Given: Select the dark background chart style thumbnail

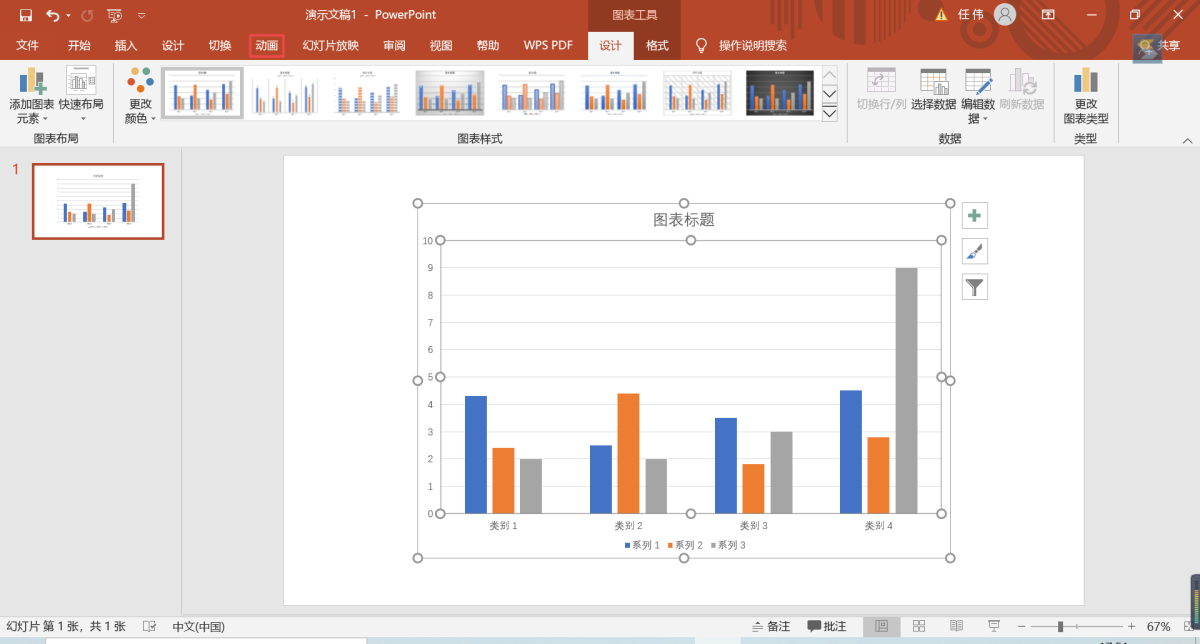Looking at the screenshot, I should [x=779, y=93].
